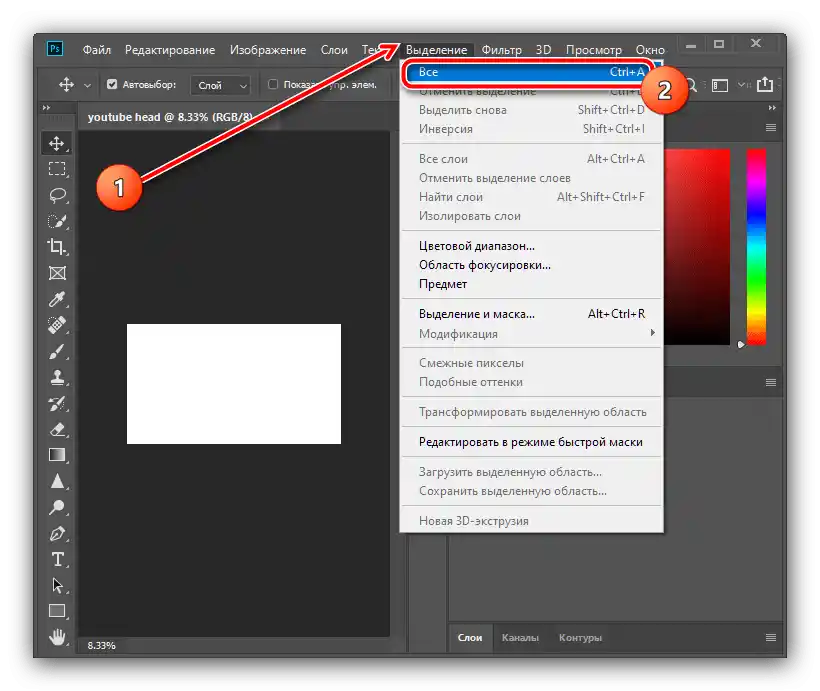Open the workspace switcher dropdown arrow

(x=743, y=85)
